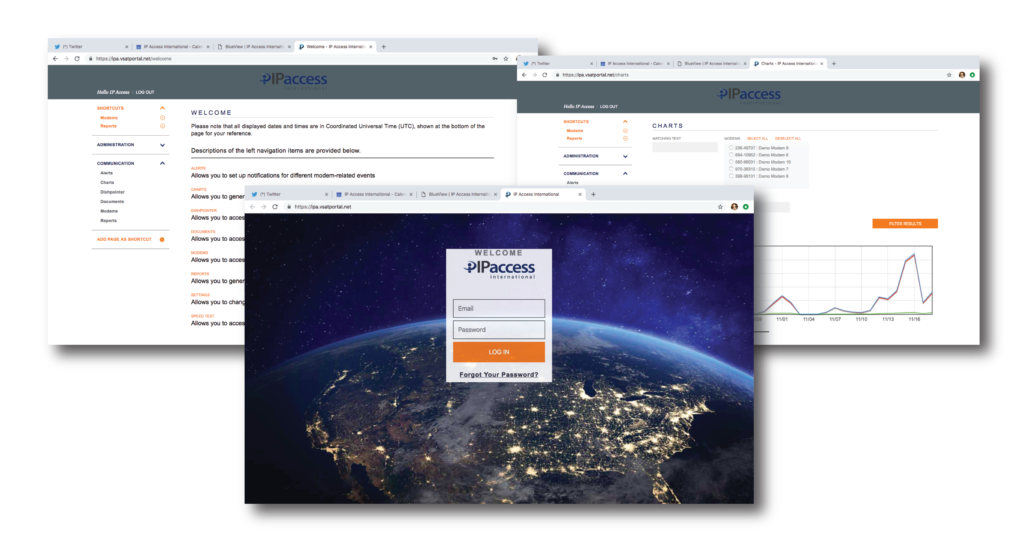
Task: Click FILTER RESULTS button in Charts
Action: (904, 223)
